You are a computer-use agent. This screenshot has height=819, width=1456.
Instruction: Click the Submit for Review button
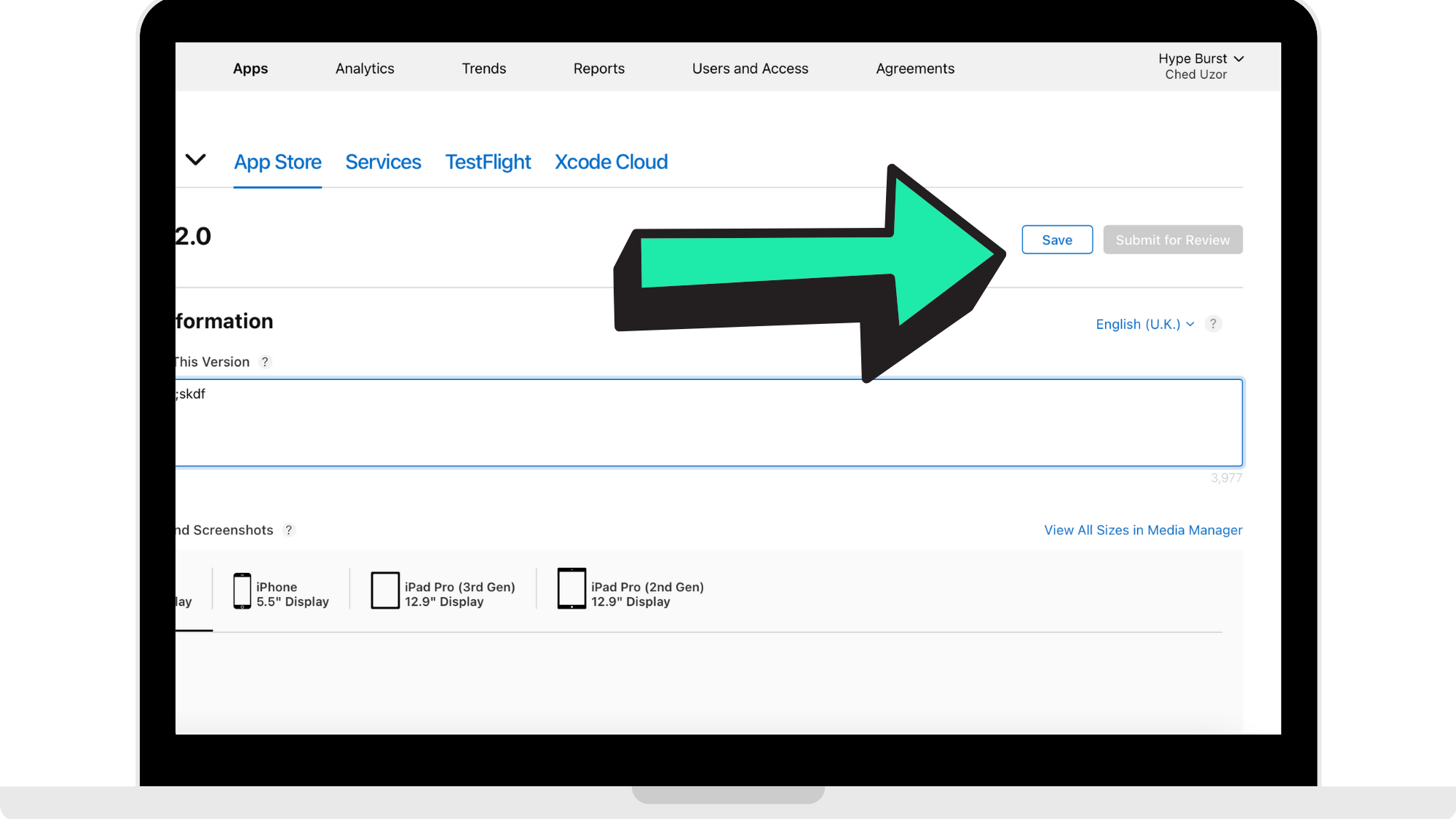1172,240
